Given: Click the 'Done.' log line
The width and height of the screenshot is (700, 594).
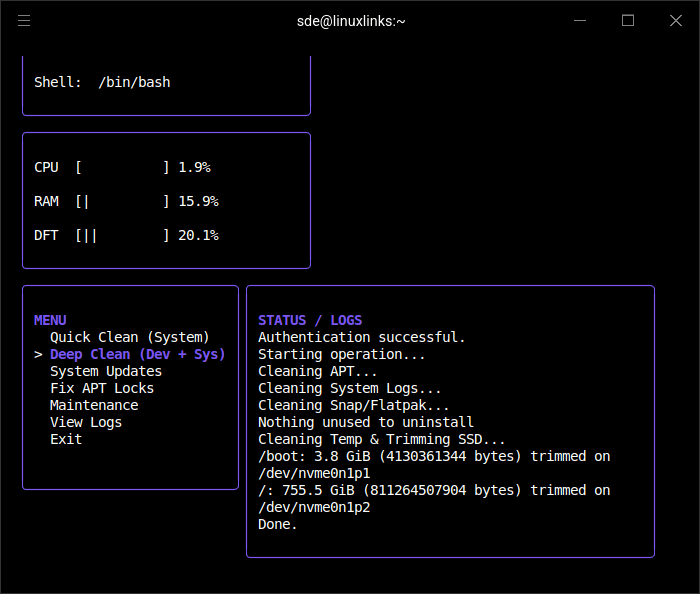Looking at the screenshot, I should click(278, 524).
